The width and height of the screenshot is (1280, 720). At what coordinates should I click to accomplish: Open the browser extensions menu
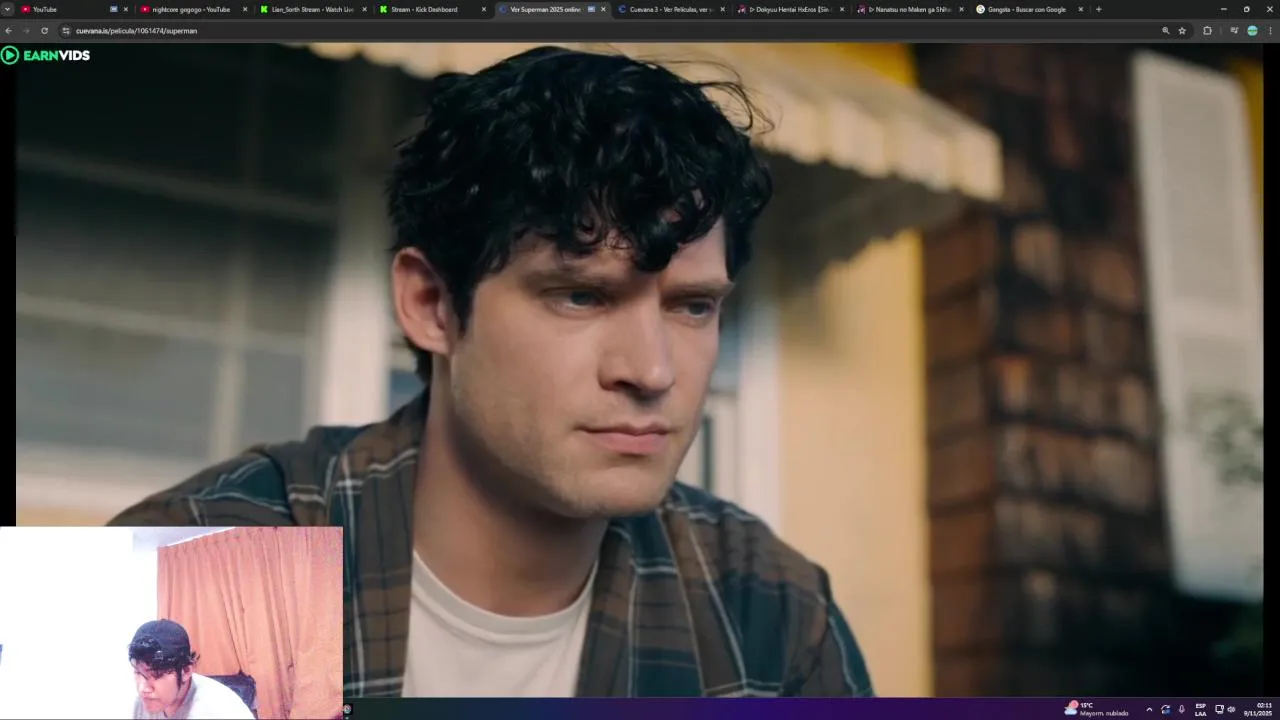(1207, 31)
